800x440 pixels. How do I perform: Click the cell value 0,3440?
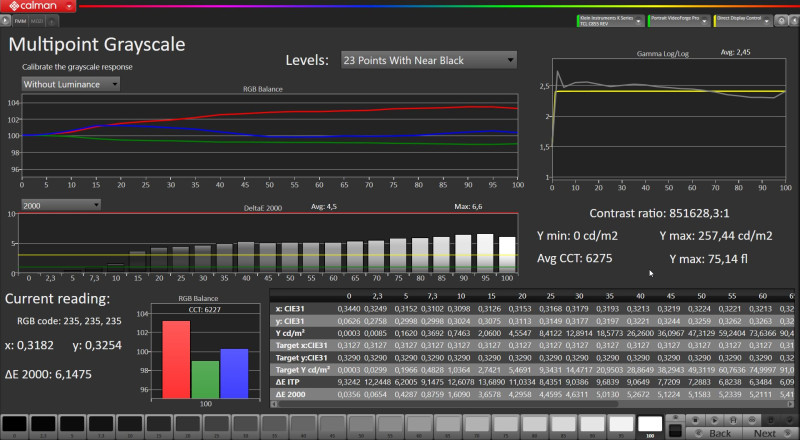coord(348,309)
